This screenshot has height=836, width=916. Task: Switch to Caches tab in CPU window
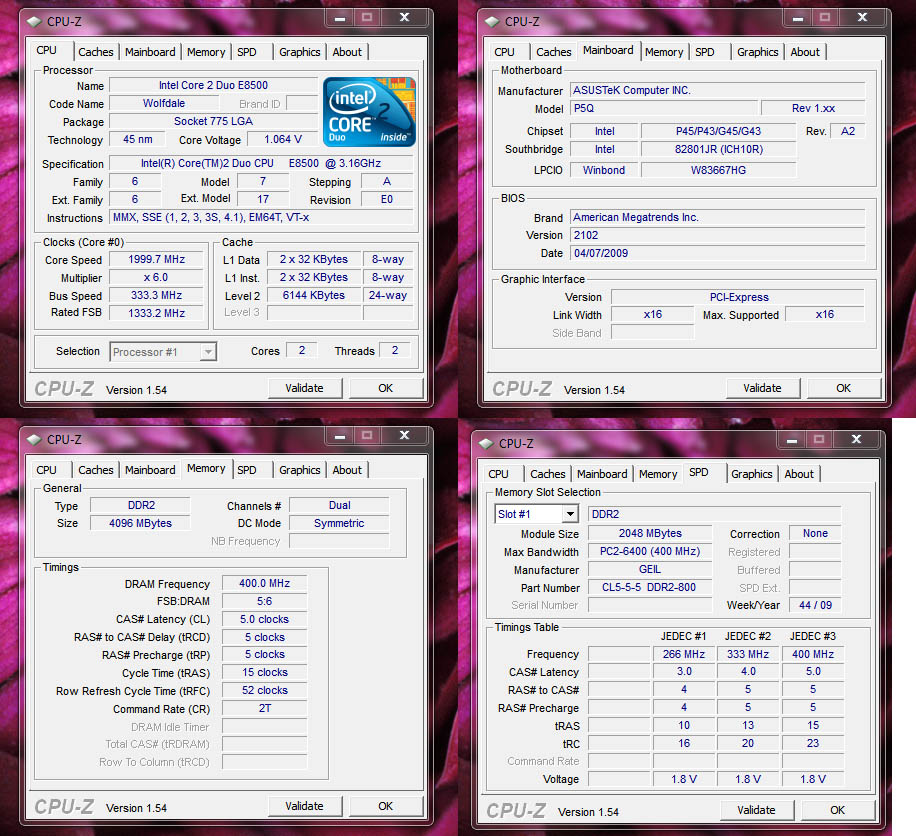[96, 52]
